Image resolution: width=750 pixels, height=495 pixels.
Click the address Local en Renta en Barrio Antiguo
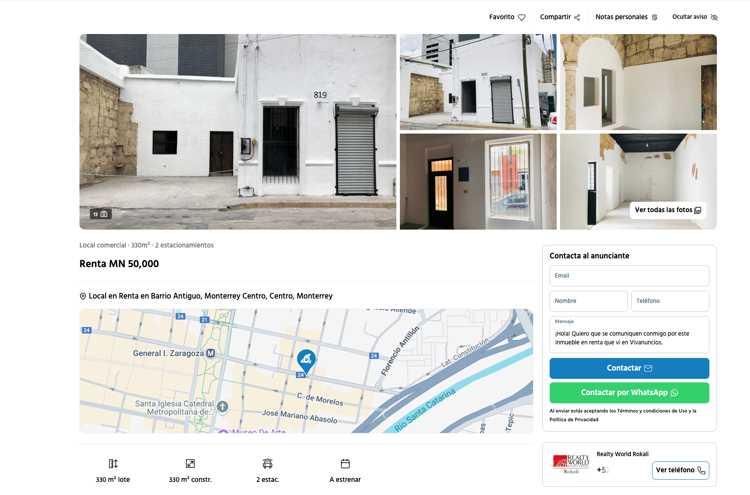point(210,296)
